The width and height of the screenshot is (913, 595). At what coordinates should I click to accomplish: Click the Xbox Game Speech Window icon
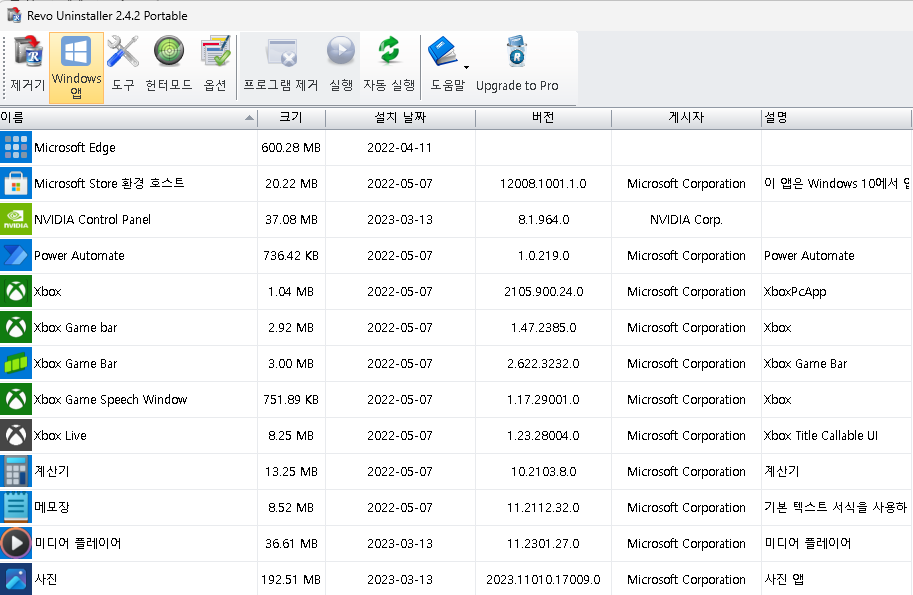click(16, 400)
